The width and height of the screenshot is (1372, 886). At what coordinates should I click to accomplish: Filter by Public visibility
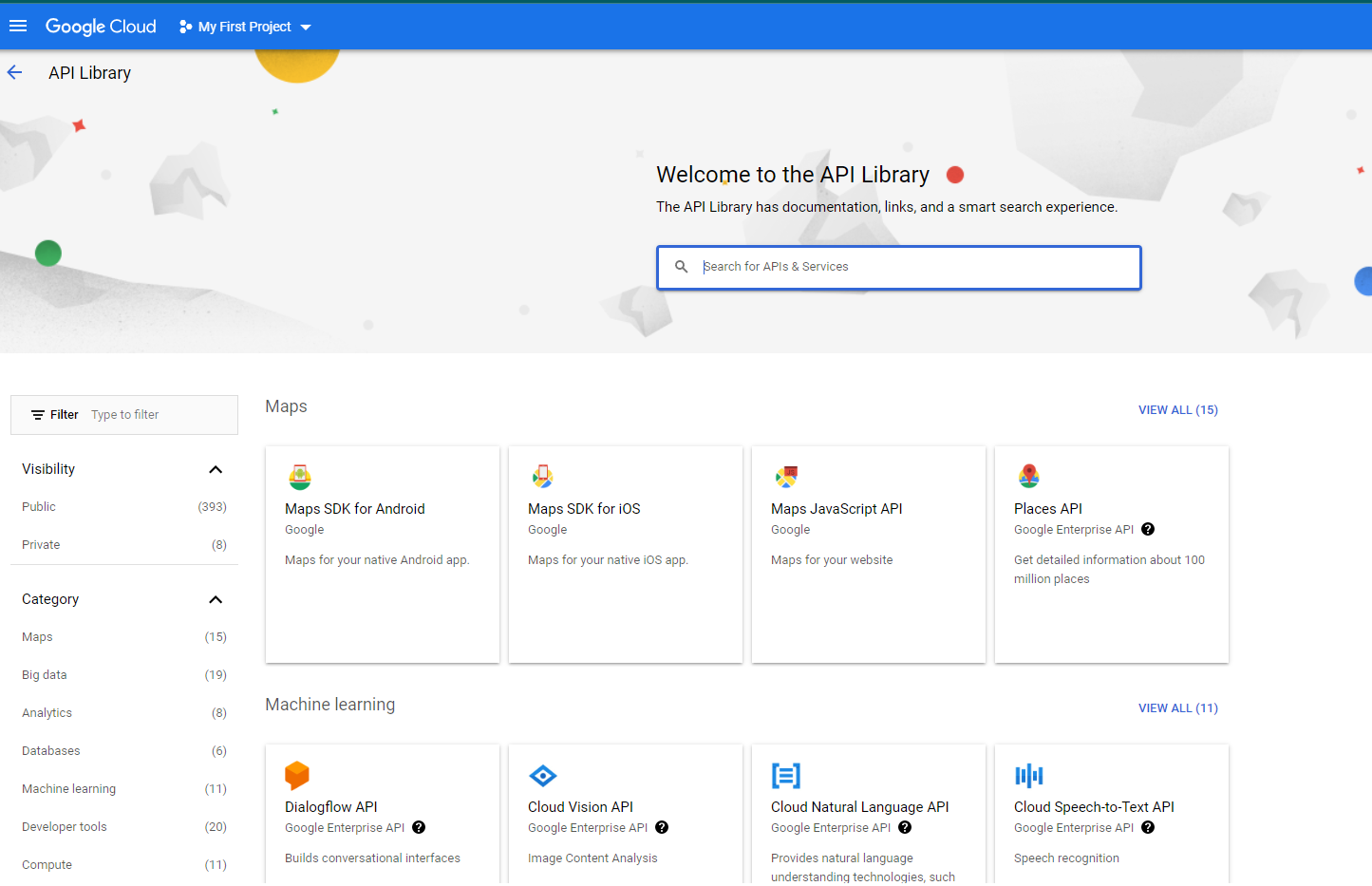[x=39, y=507]
